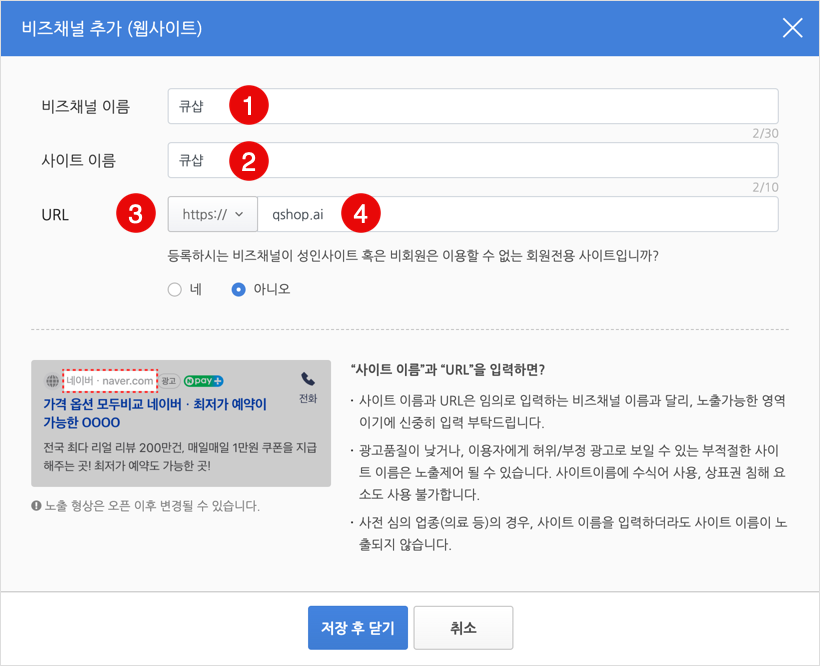This screenshot has width=820, height=666.
Task: Click the globe icon in ad preview
Action: tap(52, 381)
